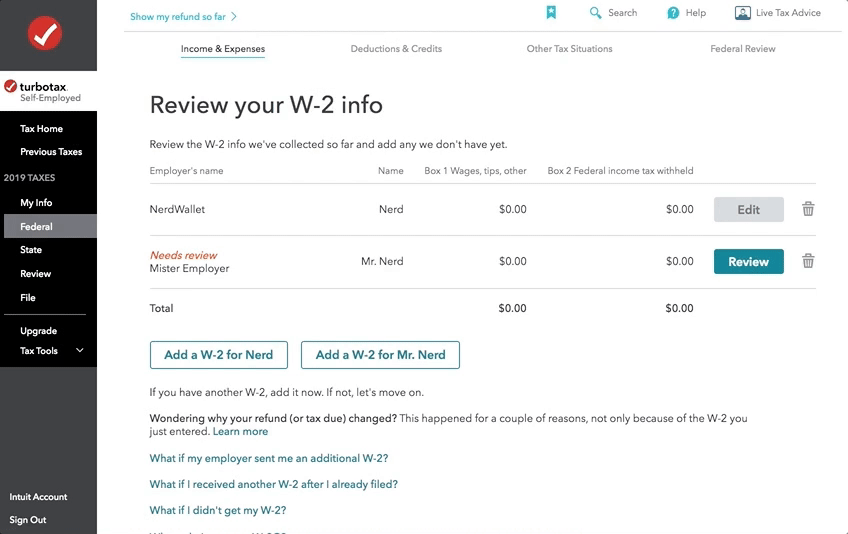Open the Learn more link

(240, 432)
